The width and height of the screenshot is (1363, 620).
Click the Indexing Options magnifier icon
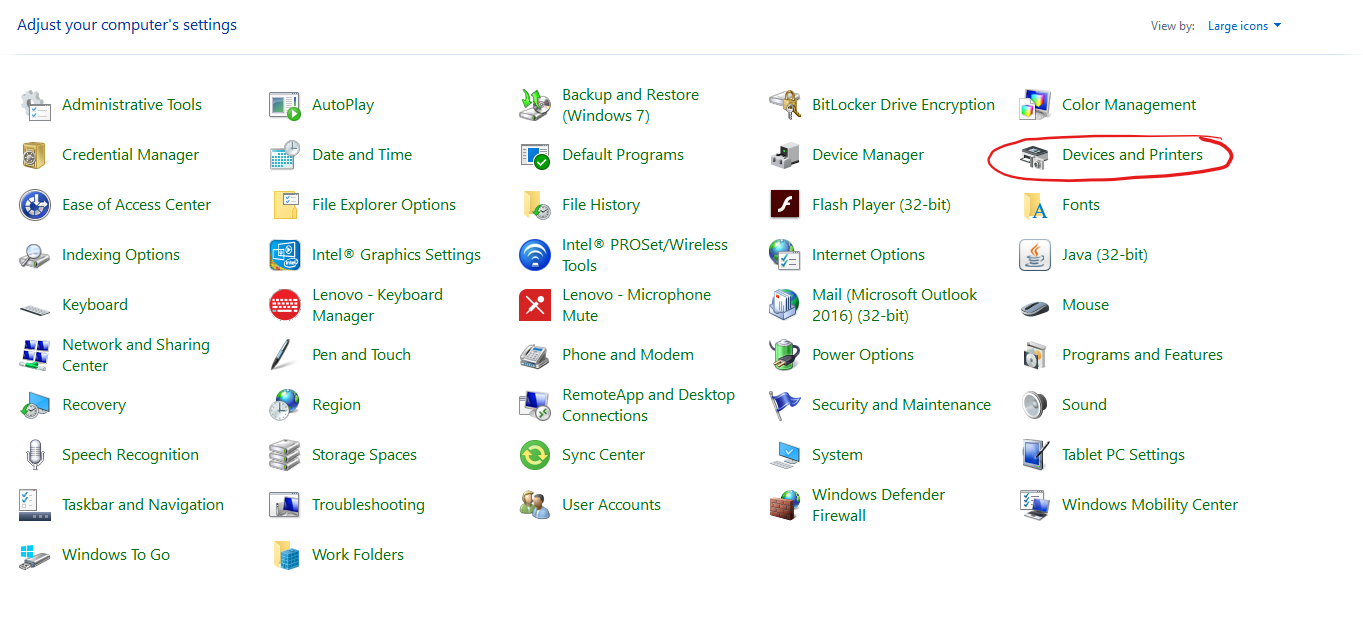pos(35,255)
